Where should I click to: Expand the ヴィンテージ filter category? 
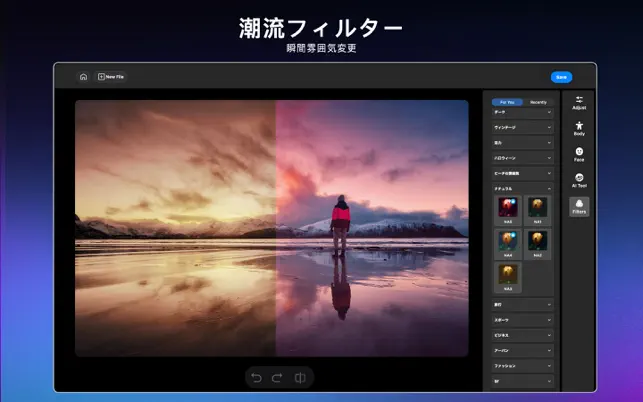pos(522,128)
